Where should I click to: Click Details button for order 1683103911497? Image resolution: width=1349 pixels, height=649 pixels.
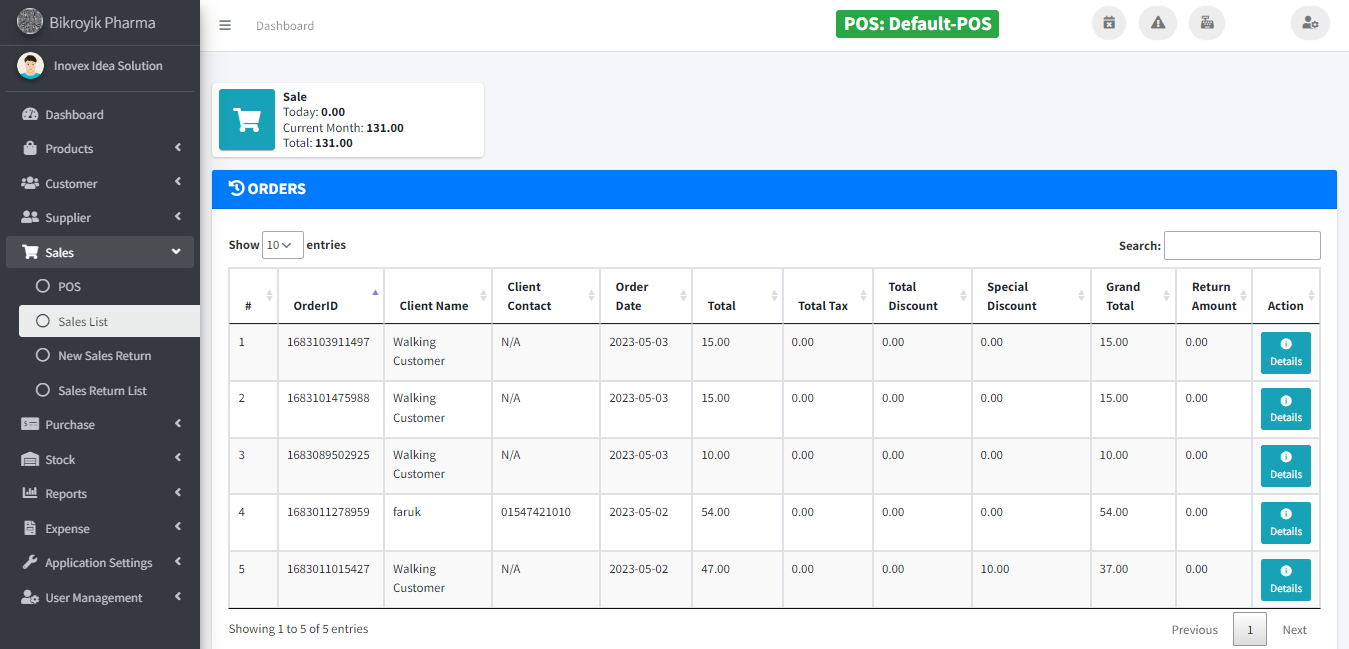(x=1285, y=353)
